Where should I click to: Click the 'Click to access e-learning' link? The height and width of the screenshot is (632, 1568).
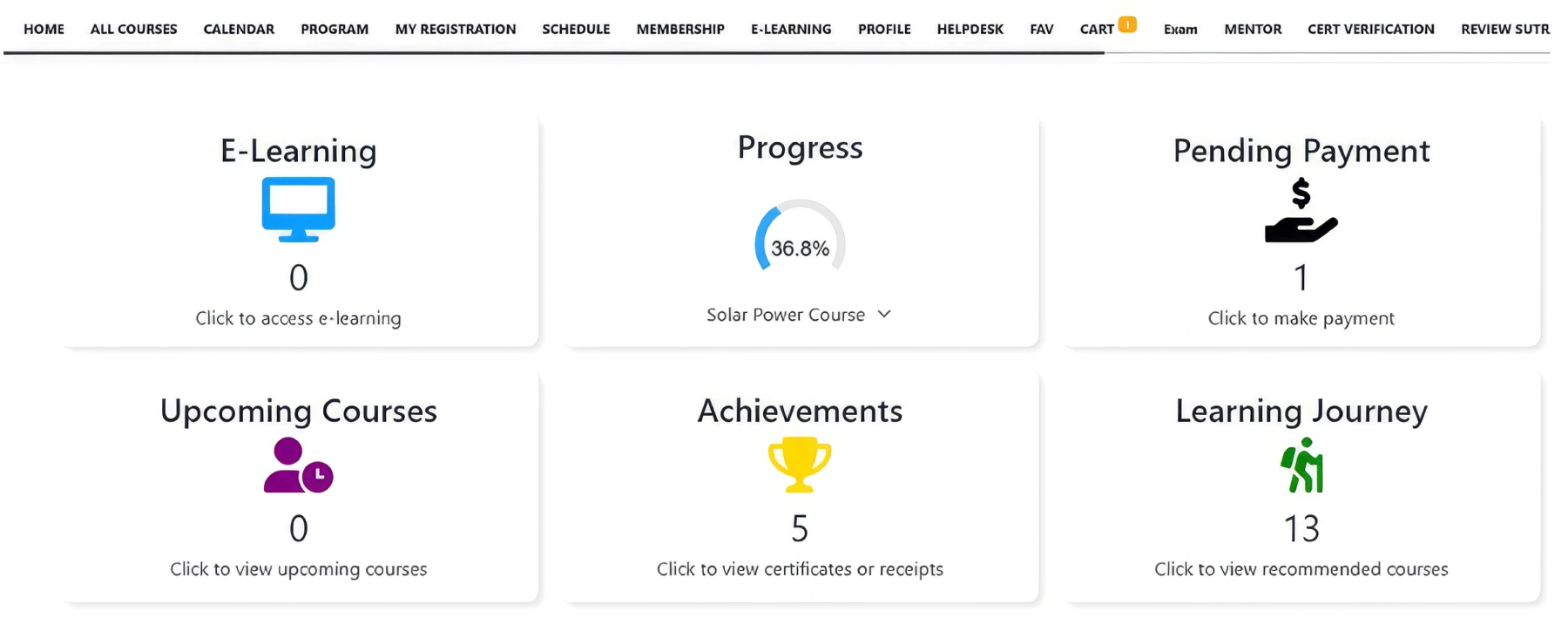298,318
